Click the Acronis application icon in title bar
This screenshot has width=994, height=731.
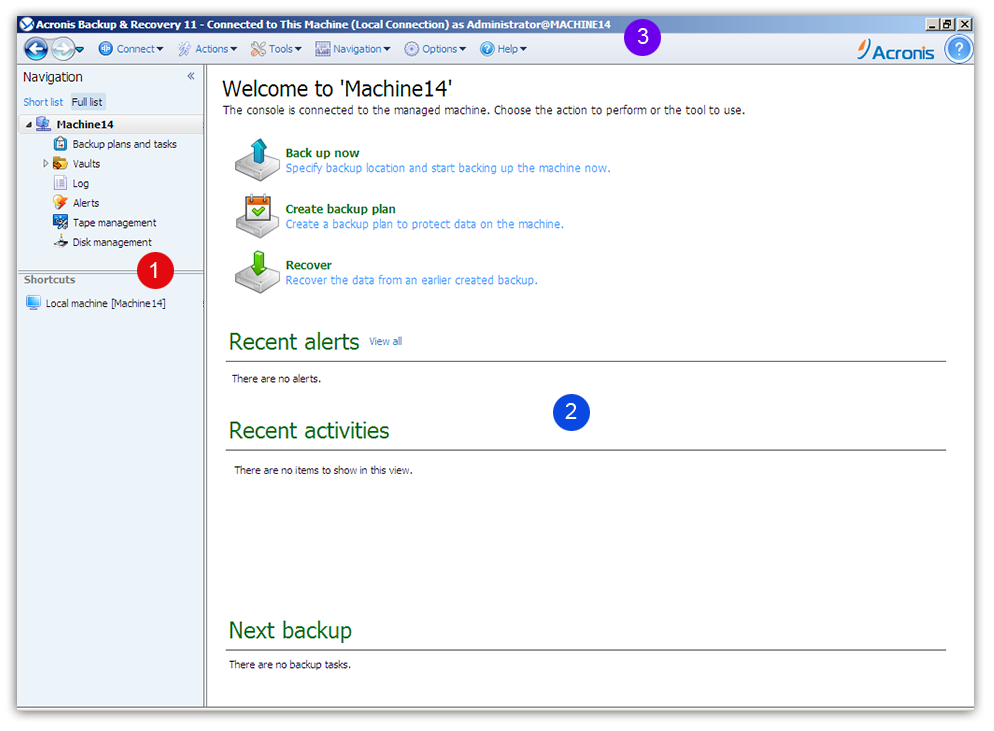click(x=27, y=24)
